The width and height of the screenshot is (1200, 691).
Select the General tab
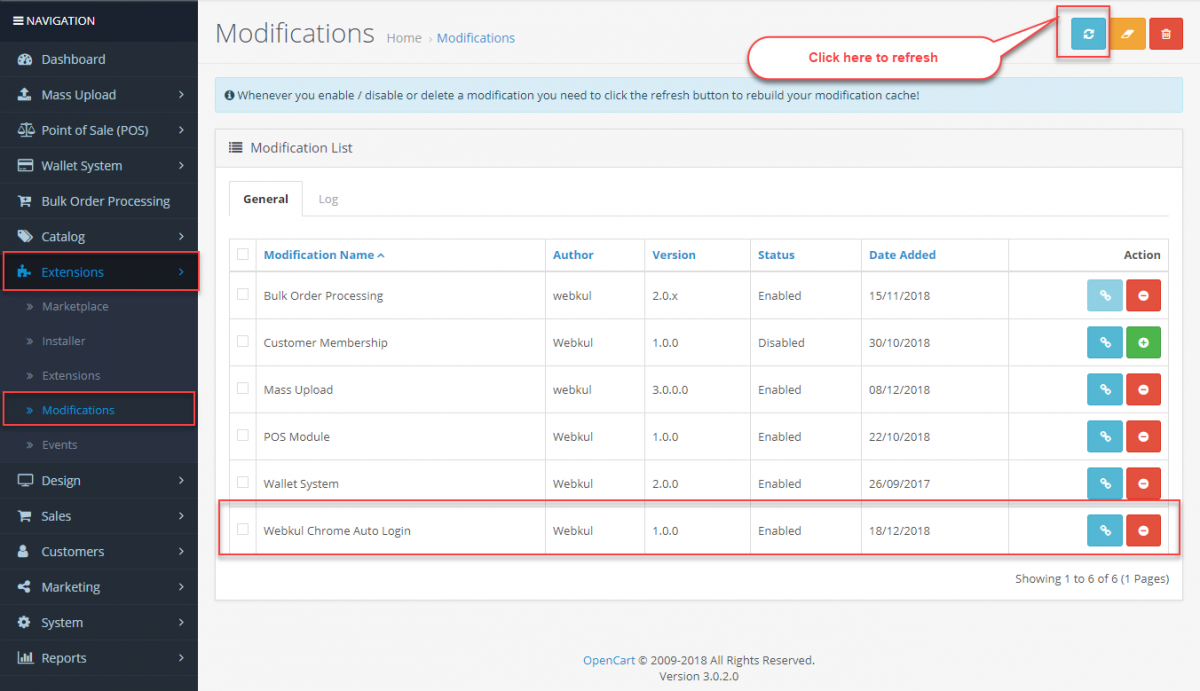click(x=266, y=199)
